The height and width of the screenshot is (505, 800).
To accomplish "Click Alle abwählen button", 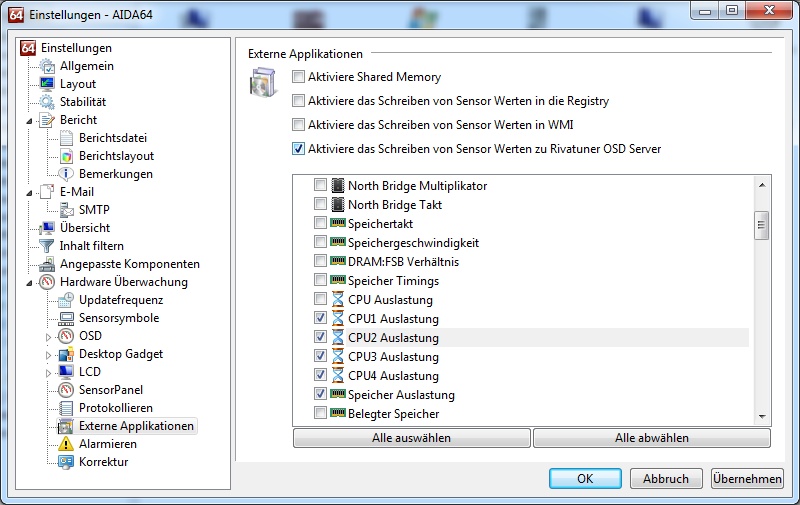I will [x=652, y=438].
